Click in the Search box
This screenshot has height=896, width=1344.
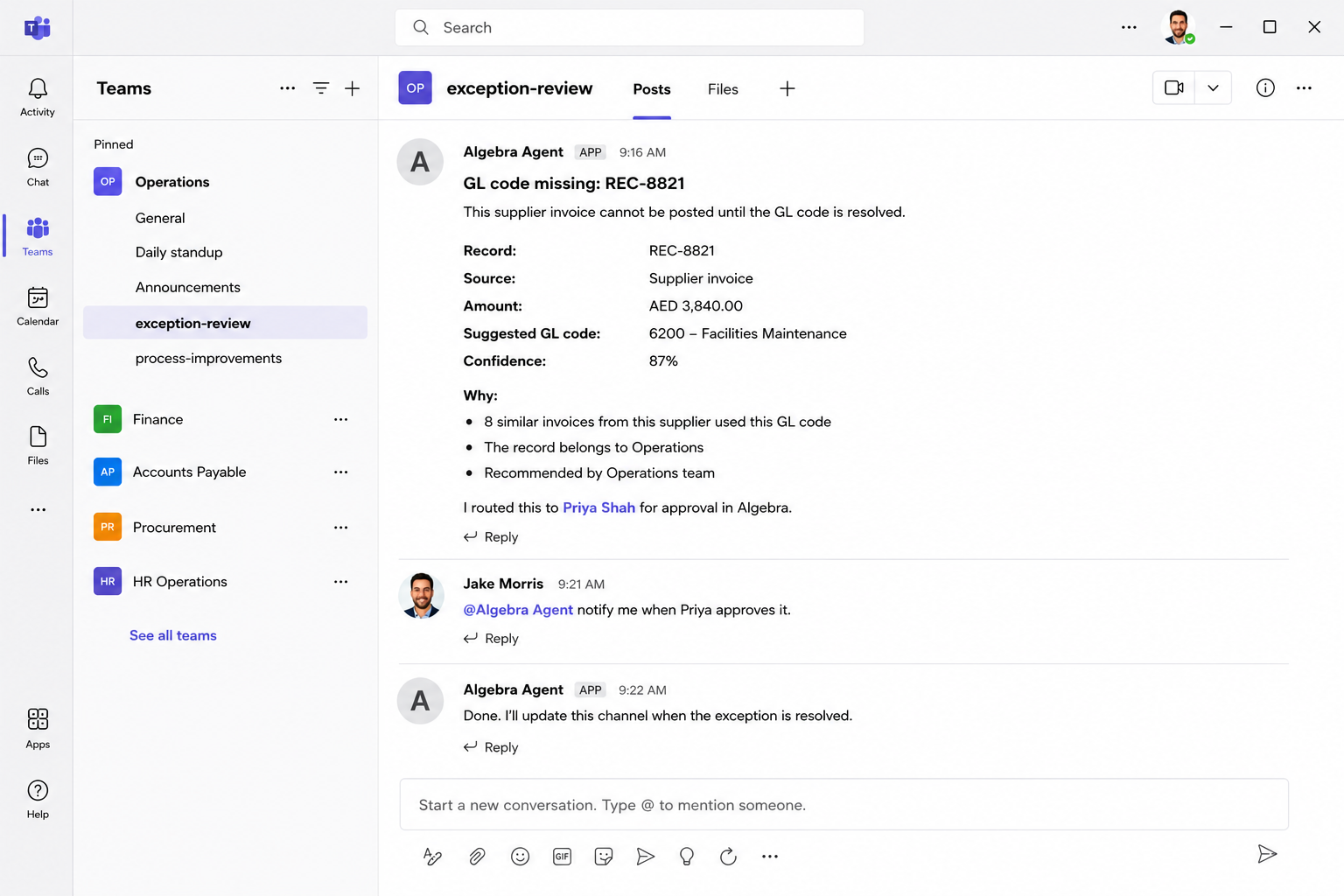click(x=629, y=27)
